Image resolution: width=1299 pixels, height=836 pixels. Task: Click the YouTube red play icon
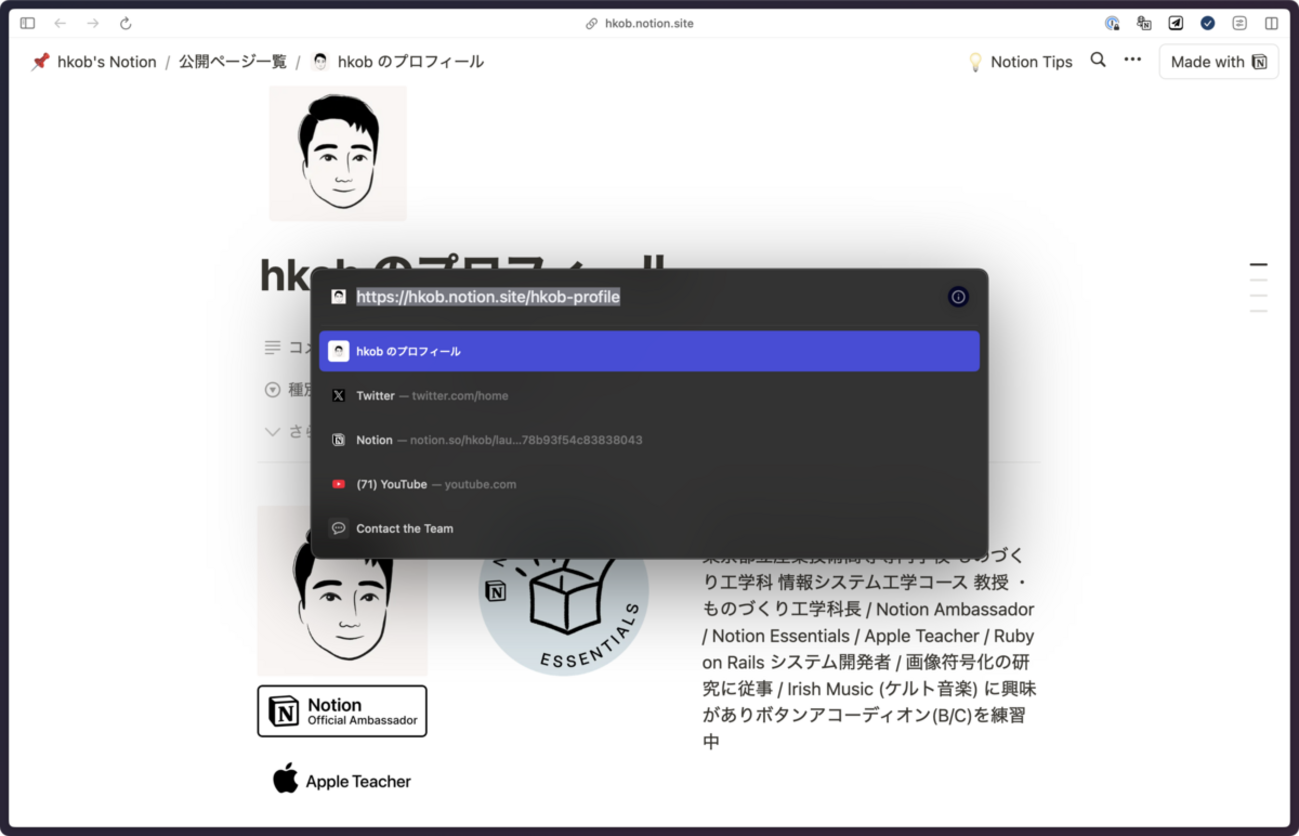coord(338,484)
